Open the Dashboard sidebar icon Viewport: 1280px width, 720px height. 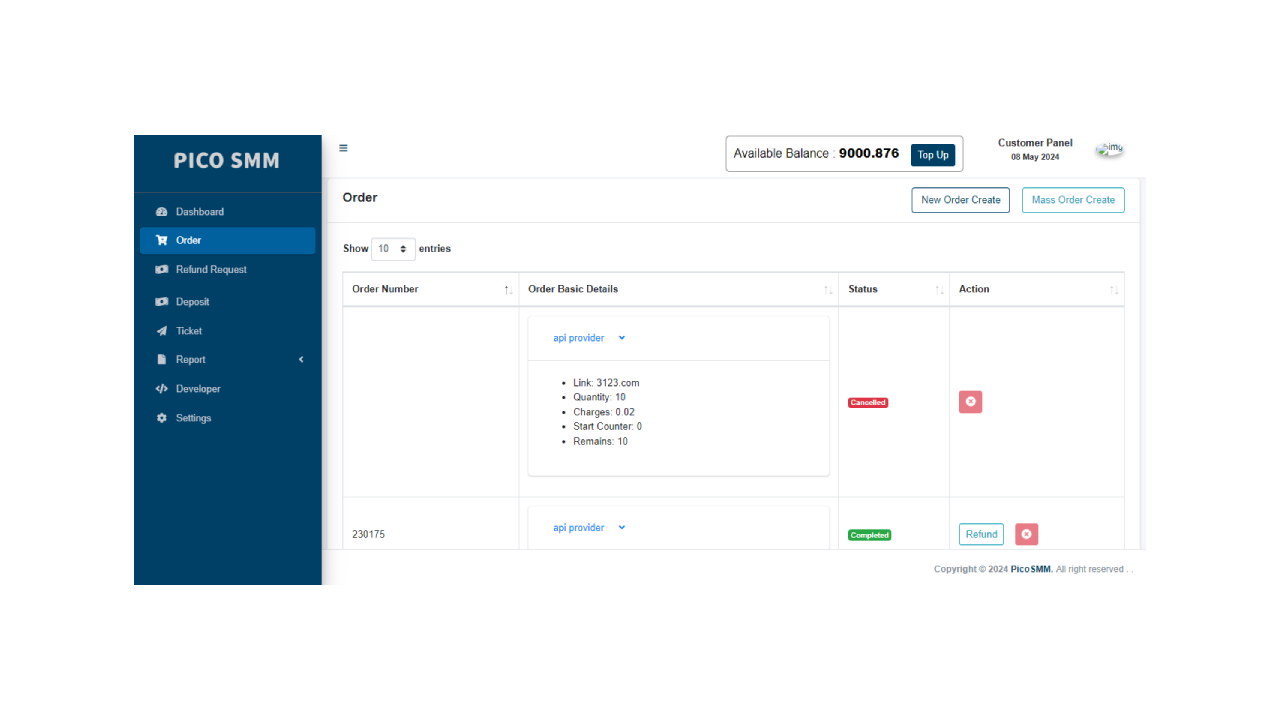pyautogui.click(x=162, y=211)
